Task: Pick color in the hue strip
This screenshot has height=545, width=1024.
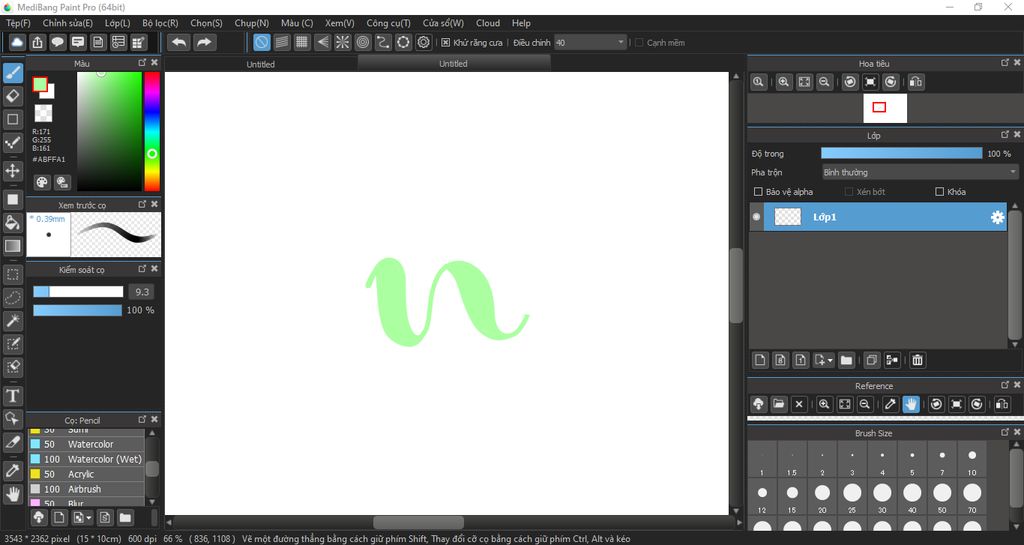Action: point(152,131)
